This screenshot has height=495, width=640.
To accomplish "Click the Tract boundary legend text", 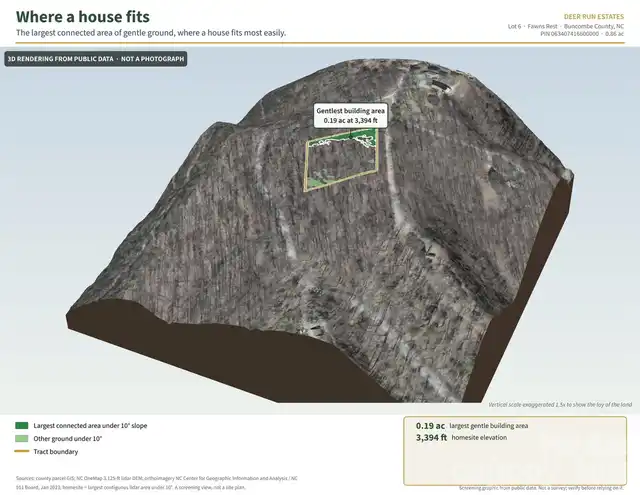I will (x=56, y=452).
